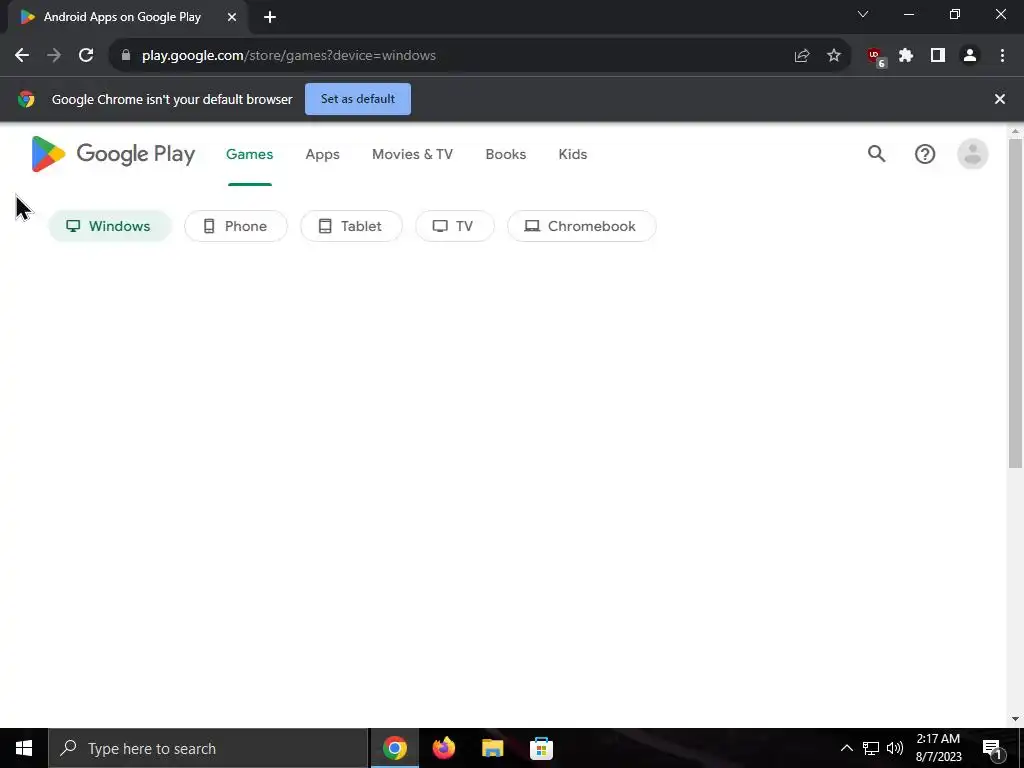Show hidden system tray icons
The width and height of the screenshot is (1024, 768).
(x=846, y=748)
